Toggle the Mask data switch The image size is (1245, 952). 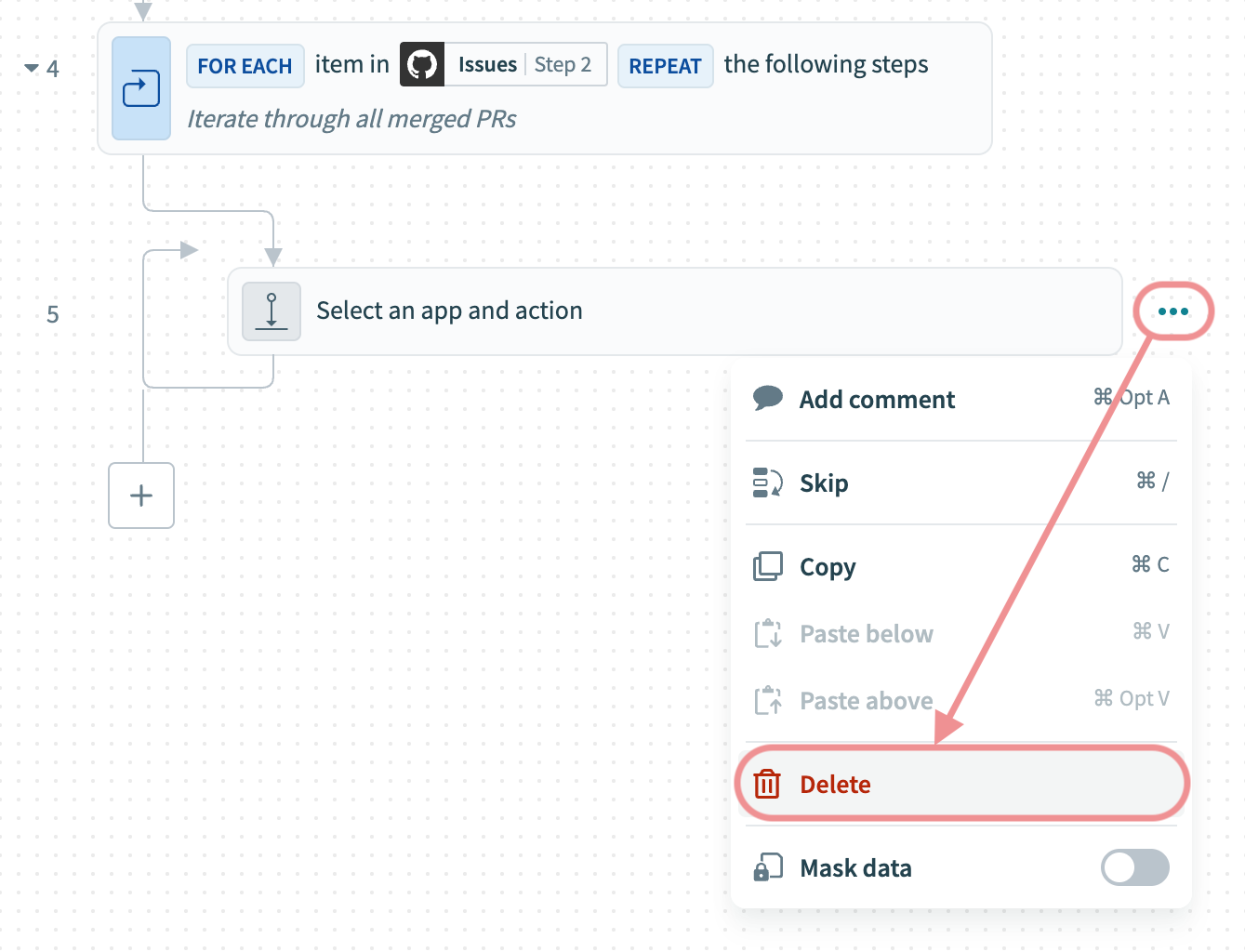click(1134, 867)
